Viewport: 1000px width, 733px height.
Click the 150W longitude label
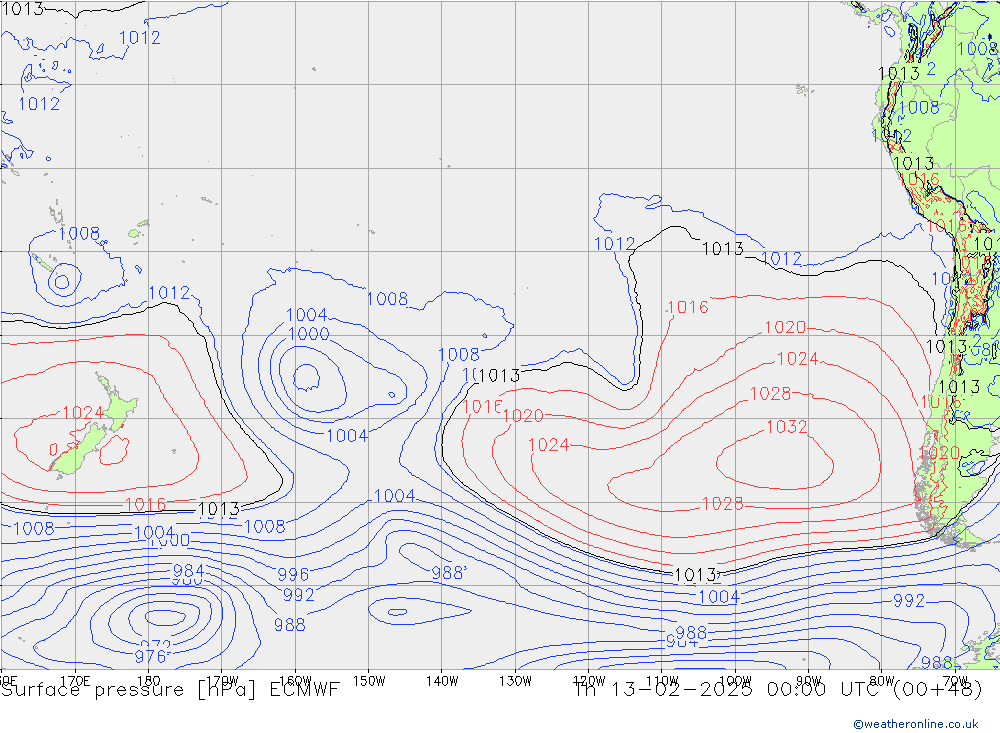coord(369,680)
